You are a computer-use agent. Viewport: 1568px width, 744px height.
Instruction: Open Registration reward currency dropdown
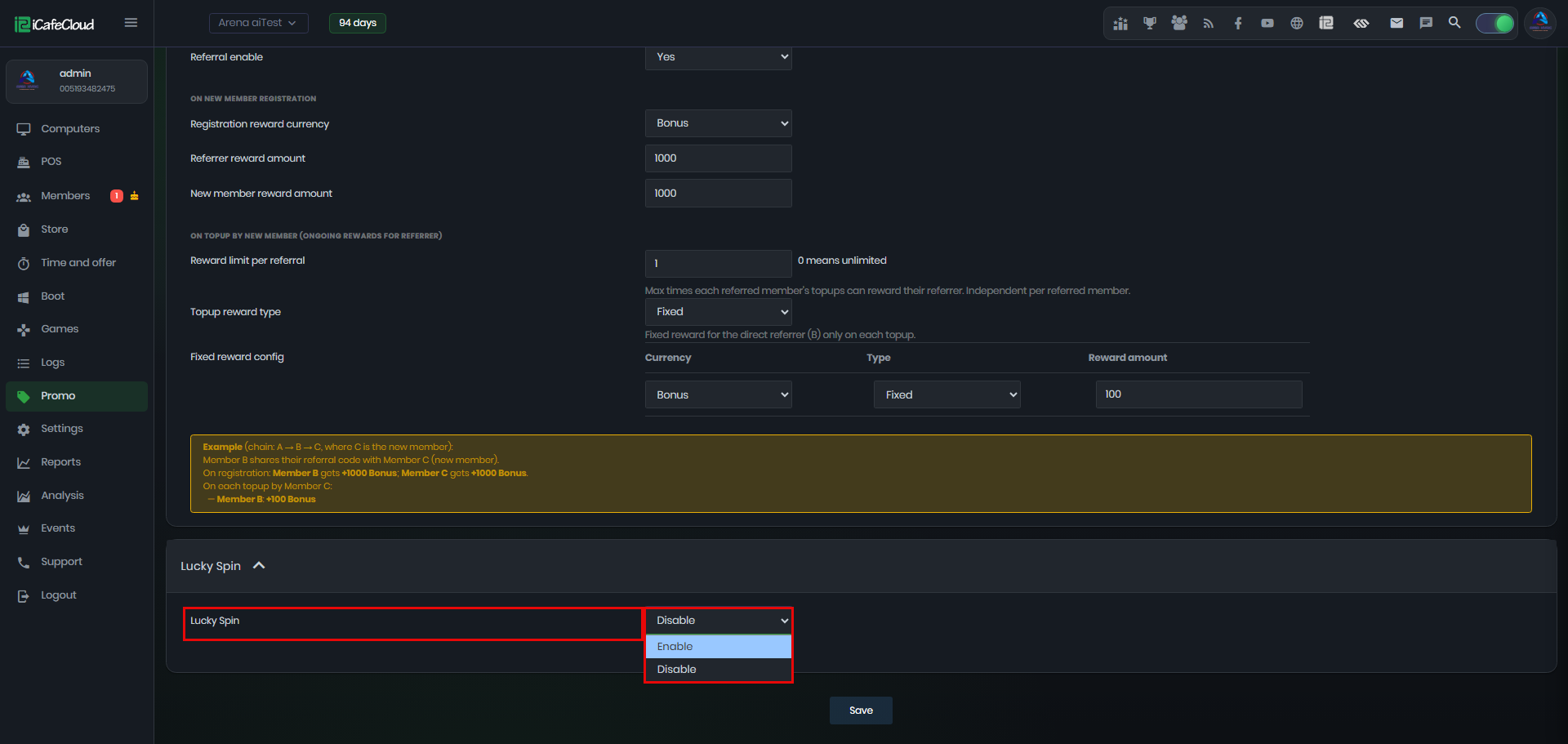719,123
